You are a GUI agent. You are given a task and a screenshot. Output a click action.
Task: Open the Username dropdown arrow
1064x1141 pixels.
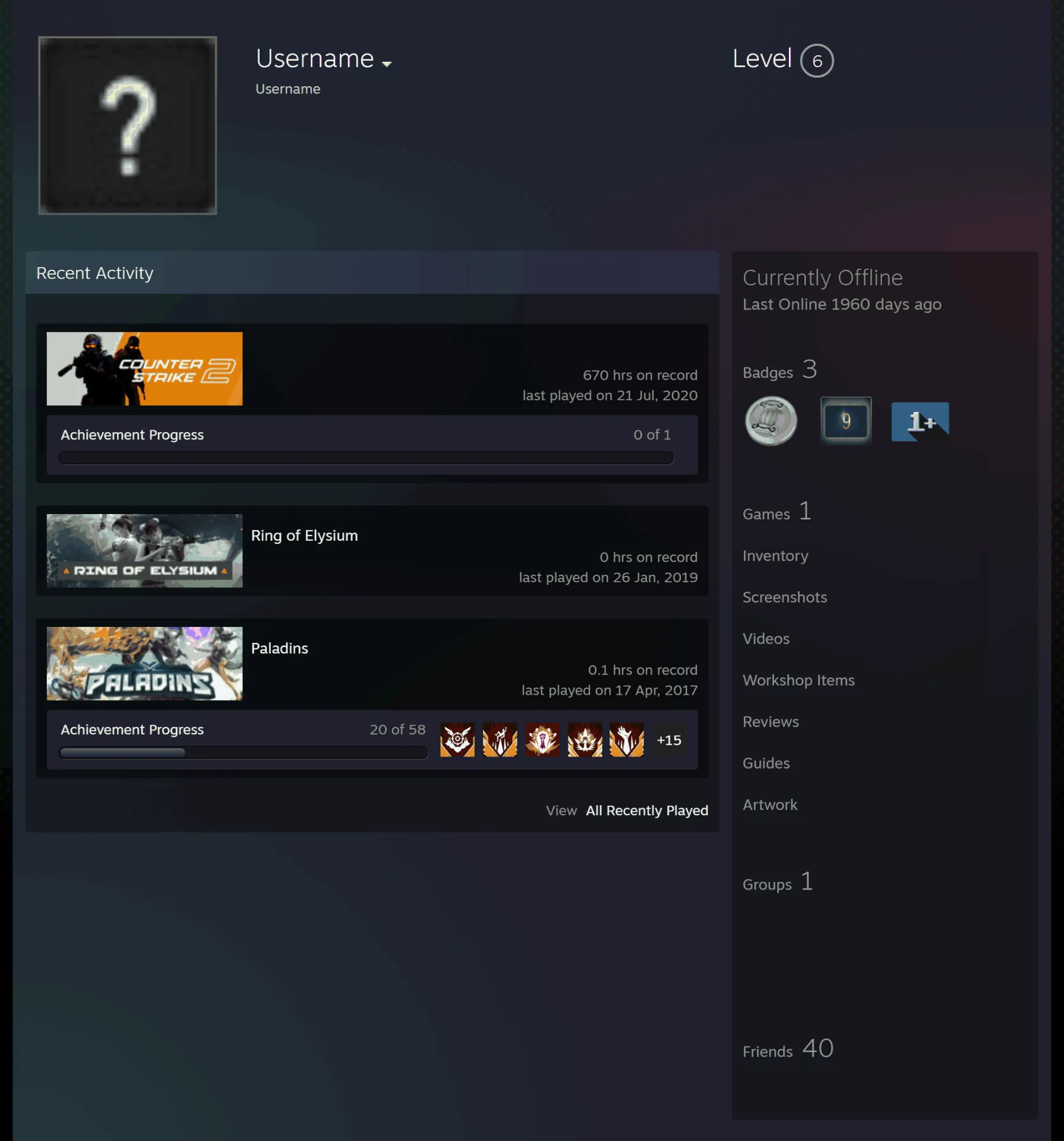[387, 64]
